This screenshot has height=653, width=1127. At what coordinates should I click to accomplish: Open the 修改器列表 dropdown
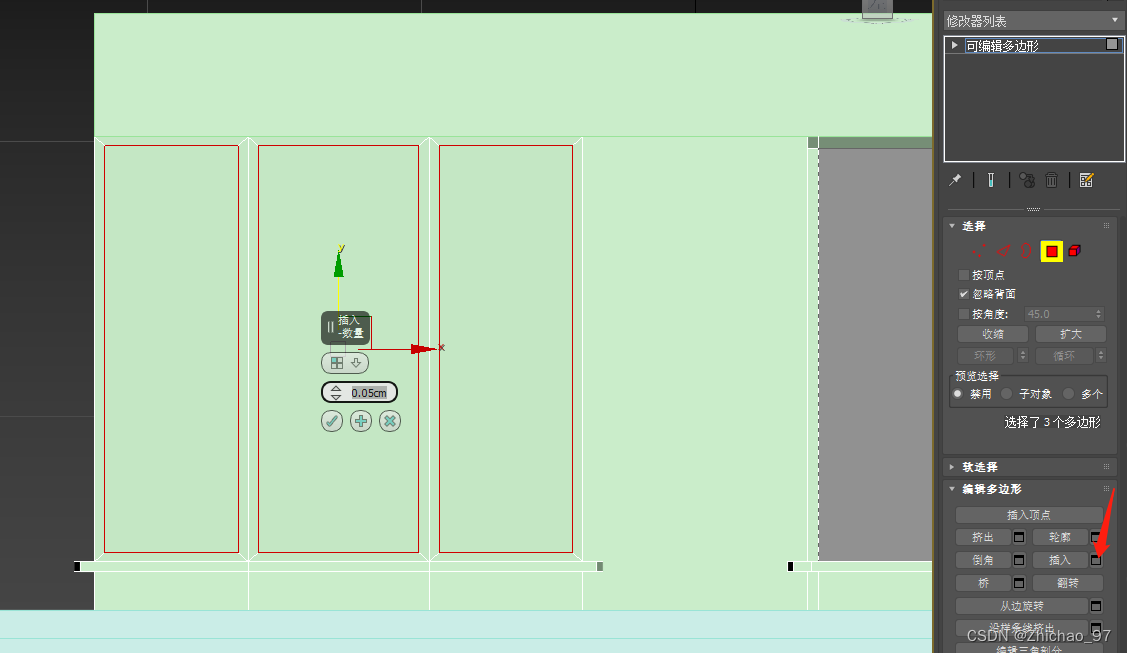point(1032,21)
